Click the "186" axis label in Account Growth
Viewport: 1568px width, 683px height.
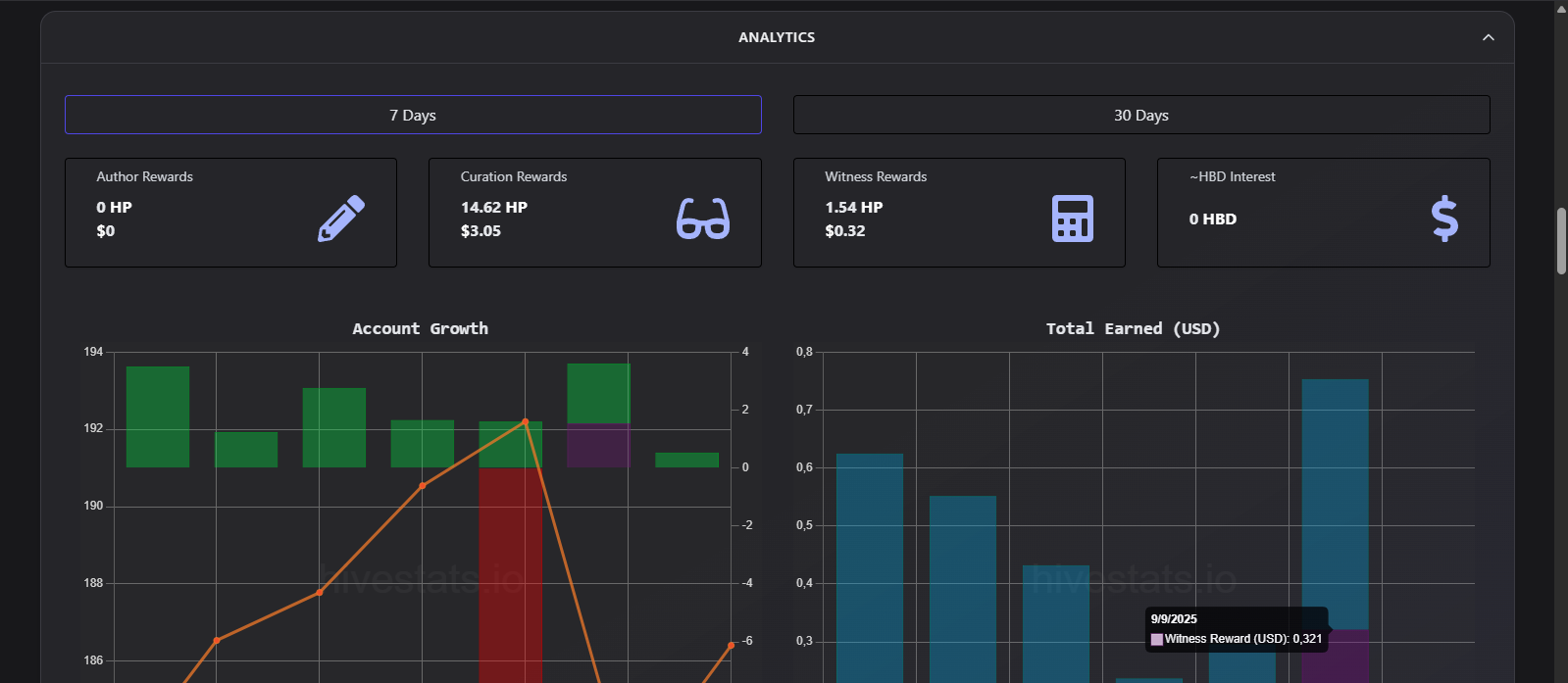tap(93, 660)
